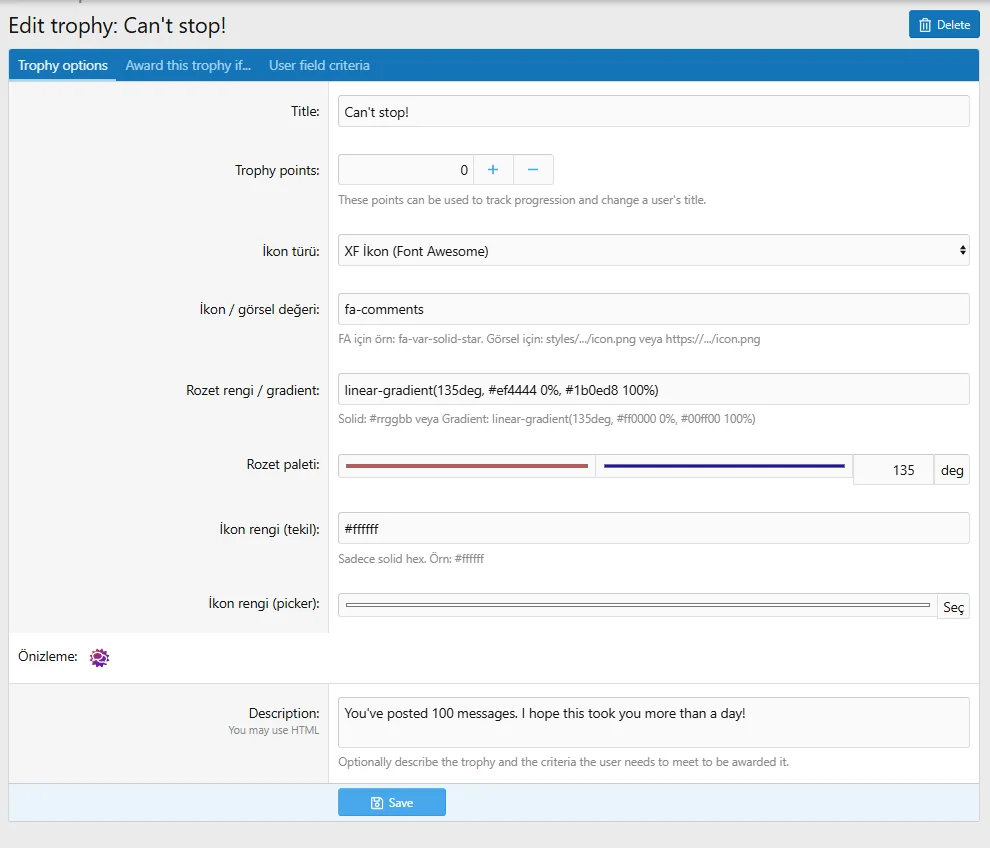The height and width of the screenshot is (848, 990).
Task: Open the Award this trophy if... tab
Action: coord(188,66)
